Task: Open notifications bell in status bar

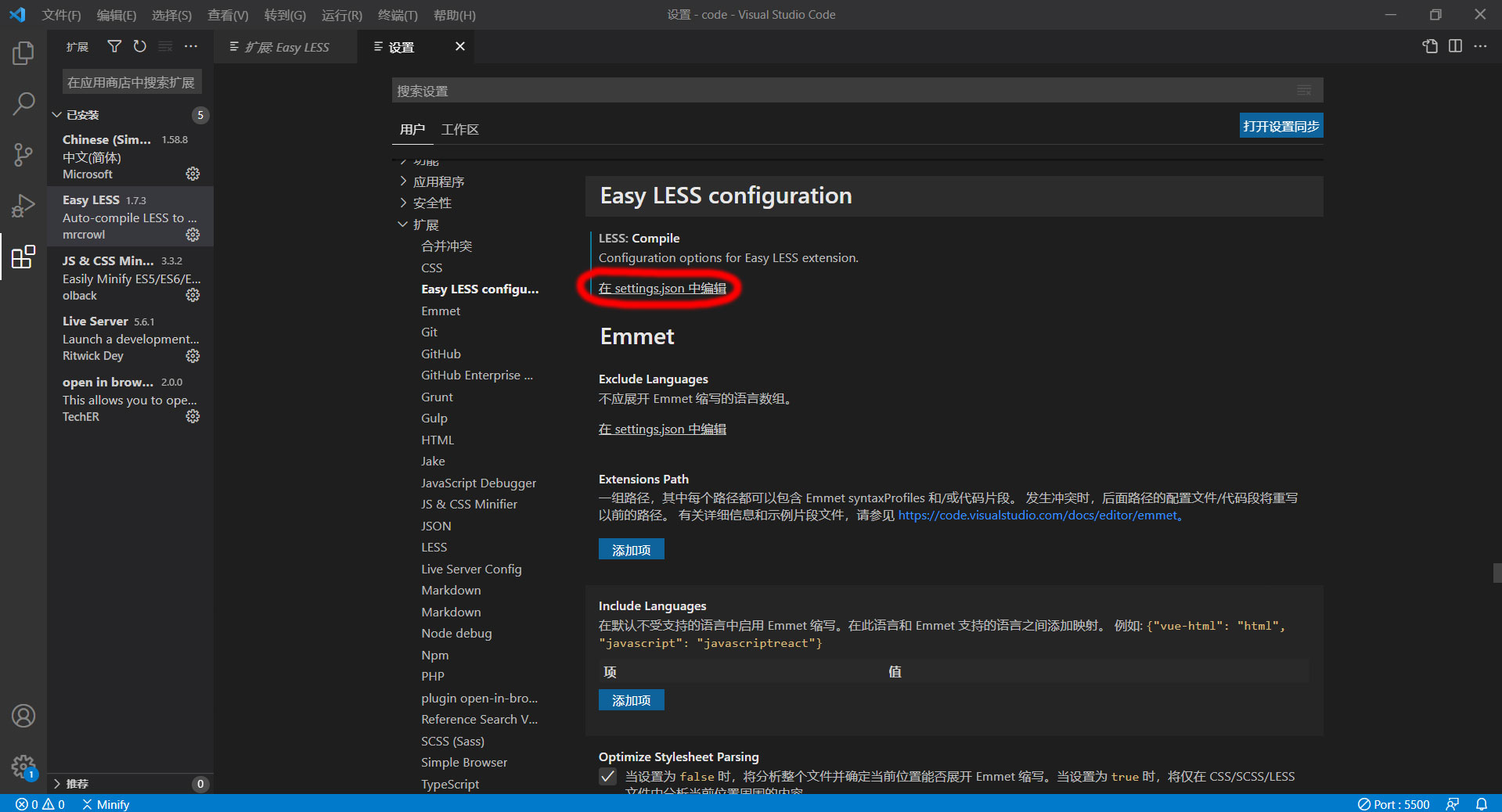Action: [x=1482, y=804]
